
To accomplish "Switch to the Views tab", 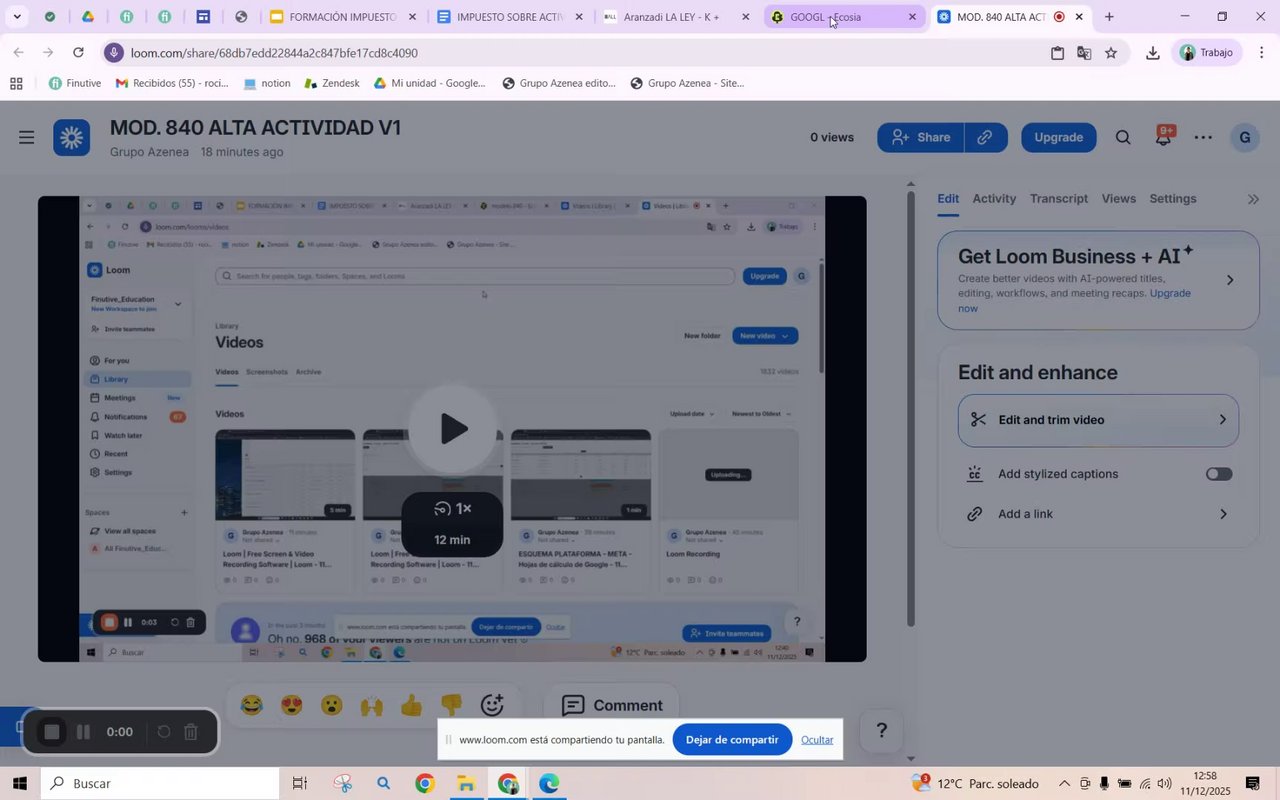I will click(x=1119, y=199).
